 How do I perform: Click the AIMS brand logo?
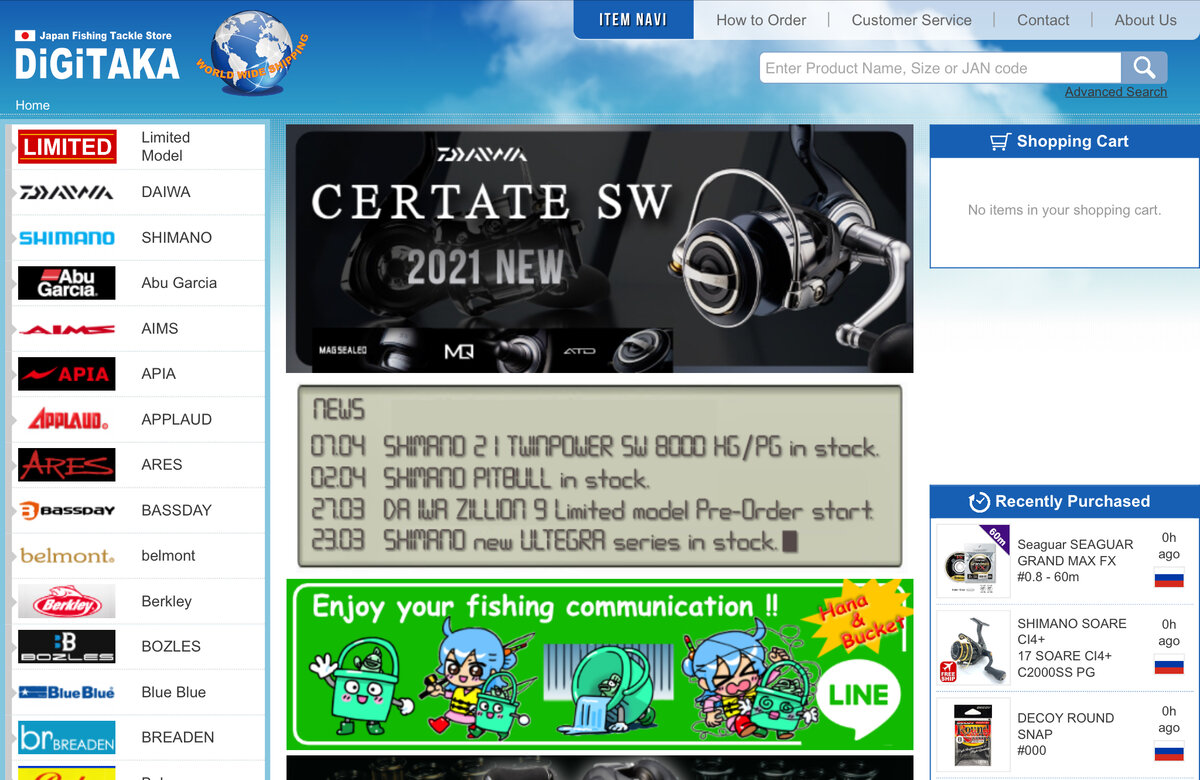point(67,329)
